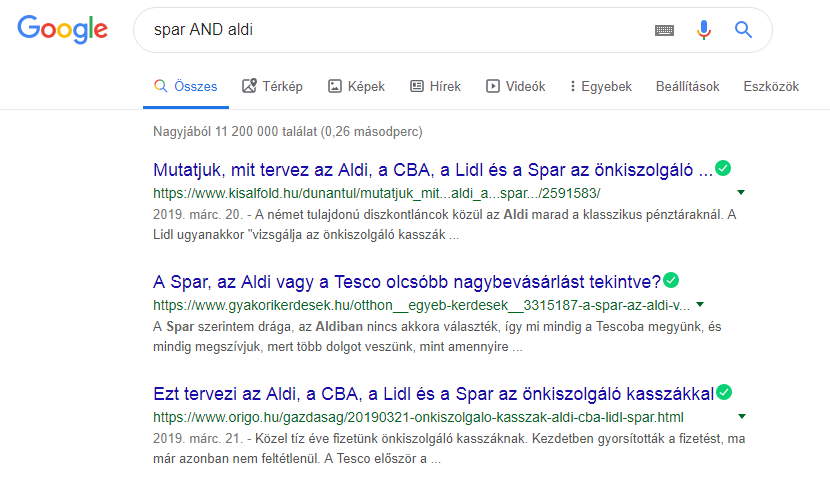This screenshot has width=830, height=486.
Task: Click the origo.hu green URL
Action: (418, 418)
